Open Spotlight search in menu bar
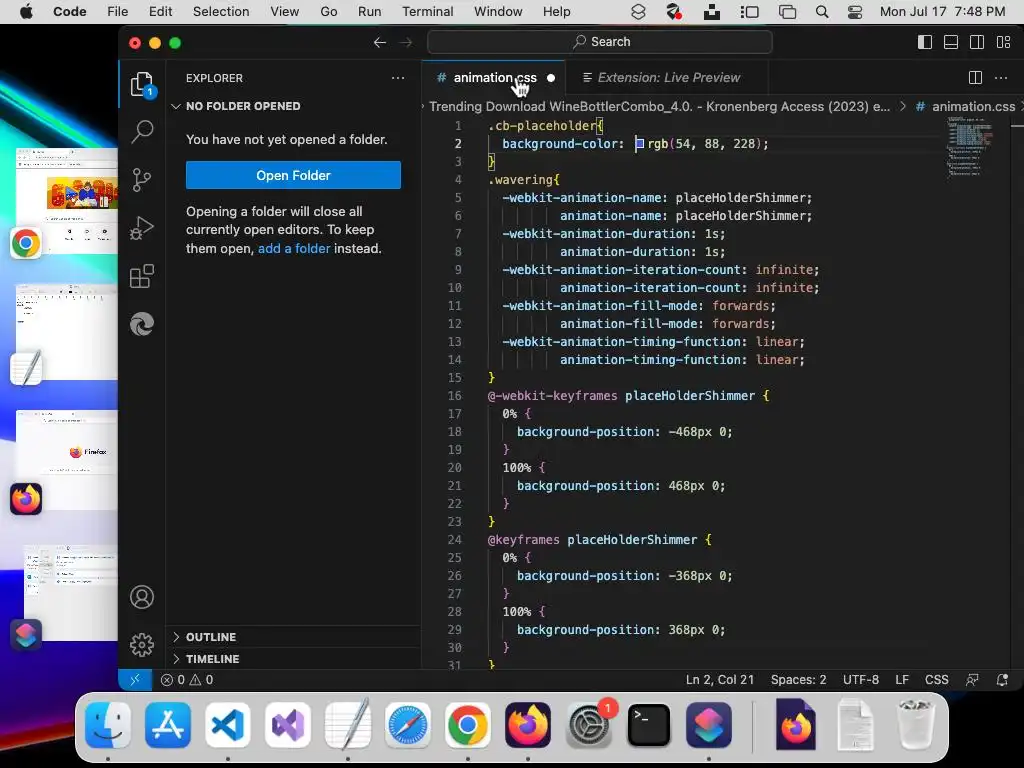The width and height of the screenshot is (1024, 768). click(822, 12)
